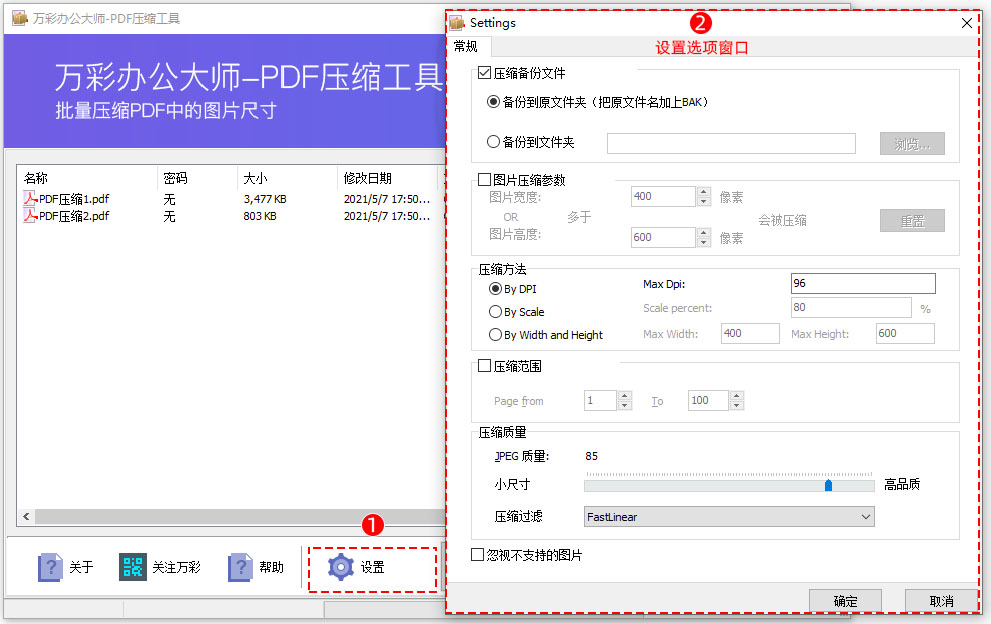The image size is (991, 624).
Task: Click the 关注万彩 label in the toolbar
Action: click(x=176, y=567)
